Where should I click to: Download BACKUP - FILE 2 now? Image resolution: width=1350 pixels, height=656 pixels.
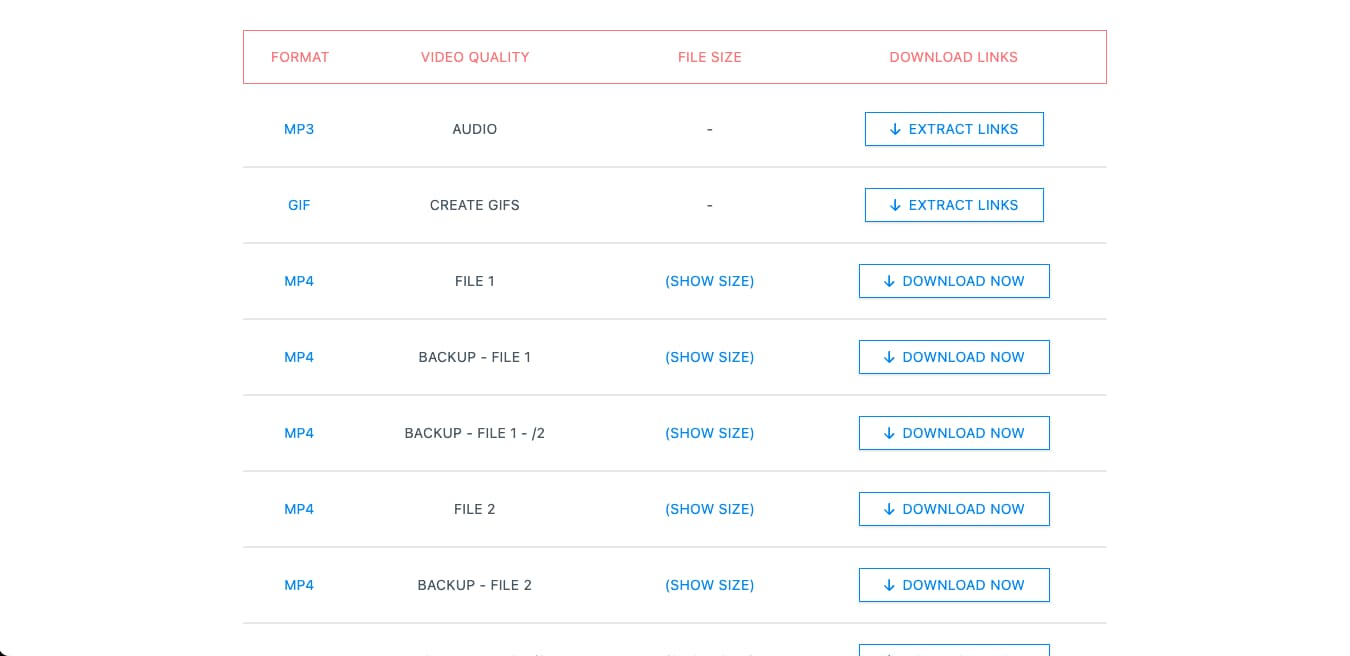coord(954,585)
